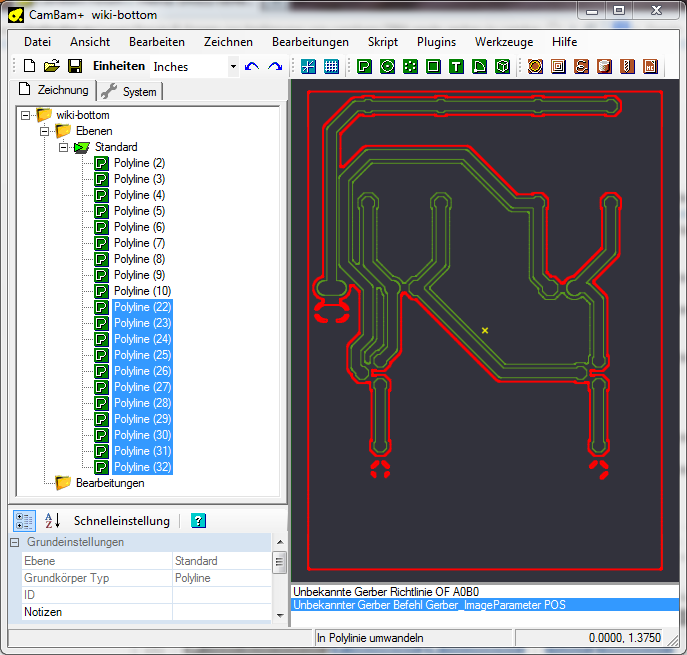Click the Notizen property value field

[221, 612]
